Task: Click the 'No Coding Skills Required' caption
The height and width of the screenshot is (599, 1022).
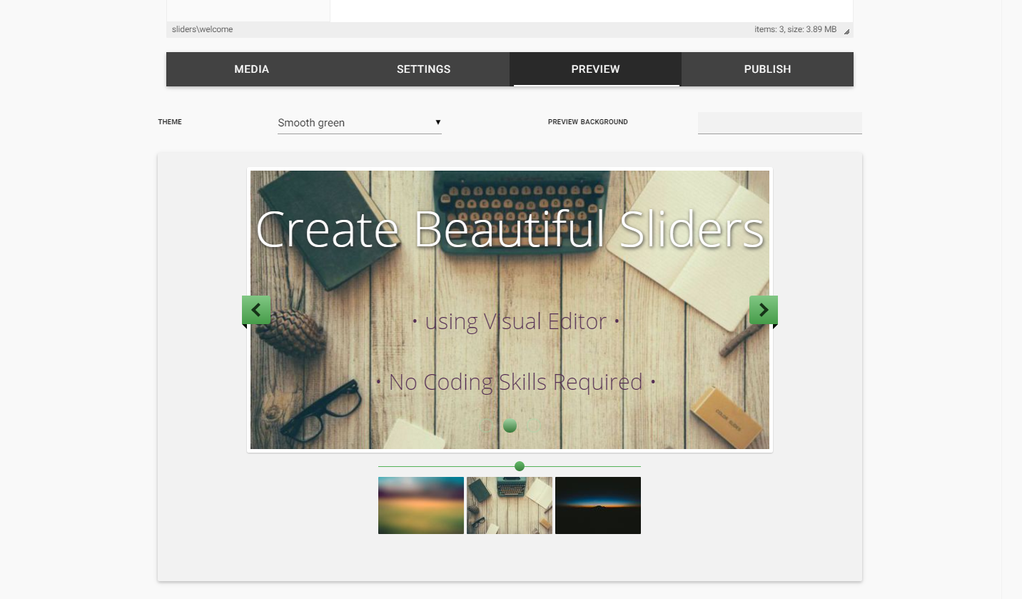Action: tap(516, 382)
